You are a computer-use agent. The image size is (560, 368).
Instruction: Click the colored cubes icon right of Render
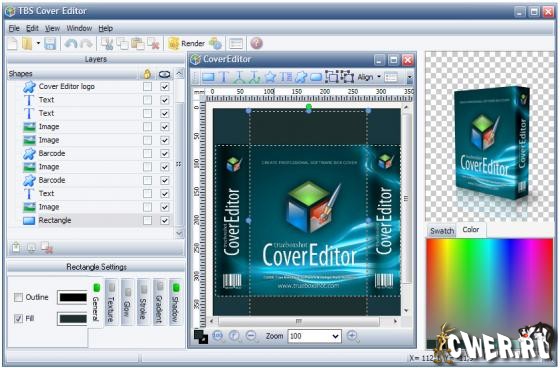[x=215, y=44]
